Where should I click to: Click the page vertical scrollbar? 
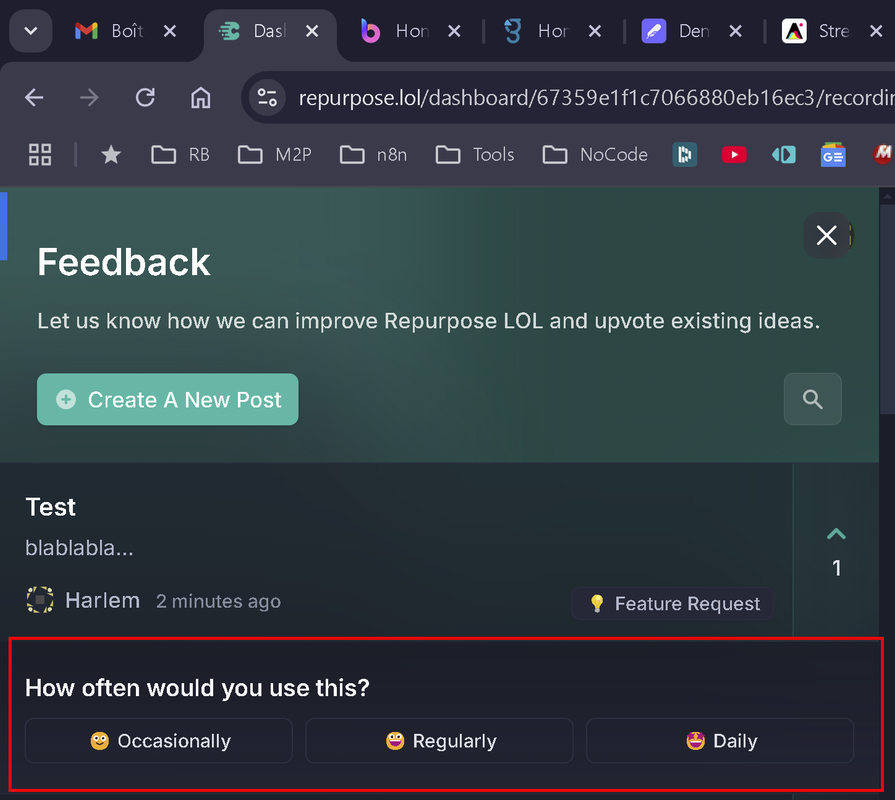pos(888,309)
